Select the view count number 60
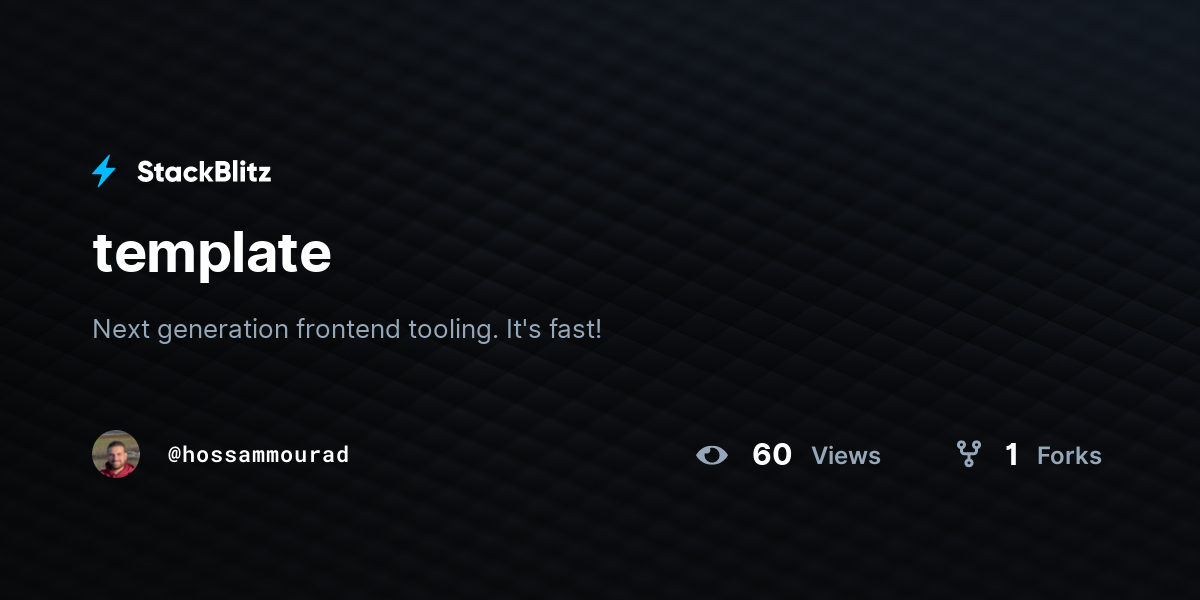Viewport: 1200px width, 600px height. point(772,455)
